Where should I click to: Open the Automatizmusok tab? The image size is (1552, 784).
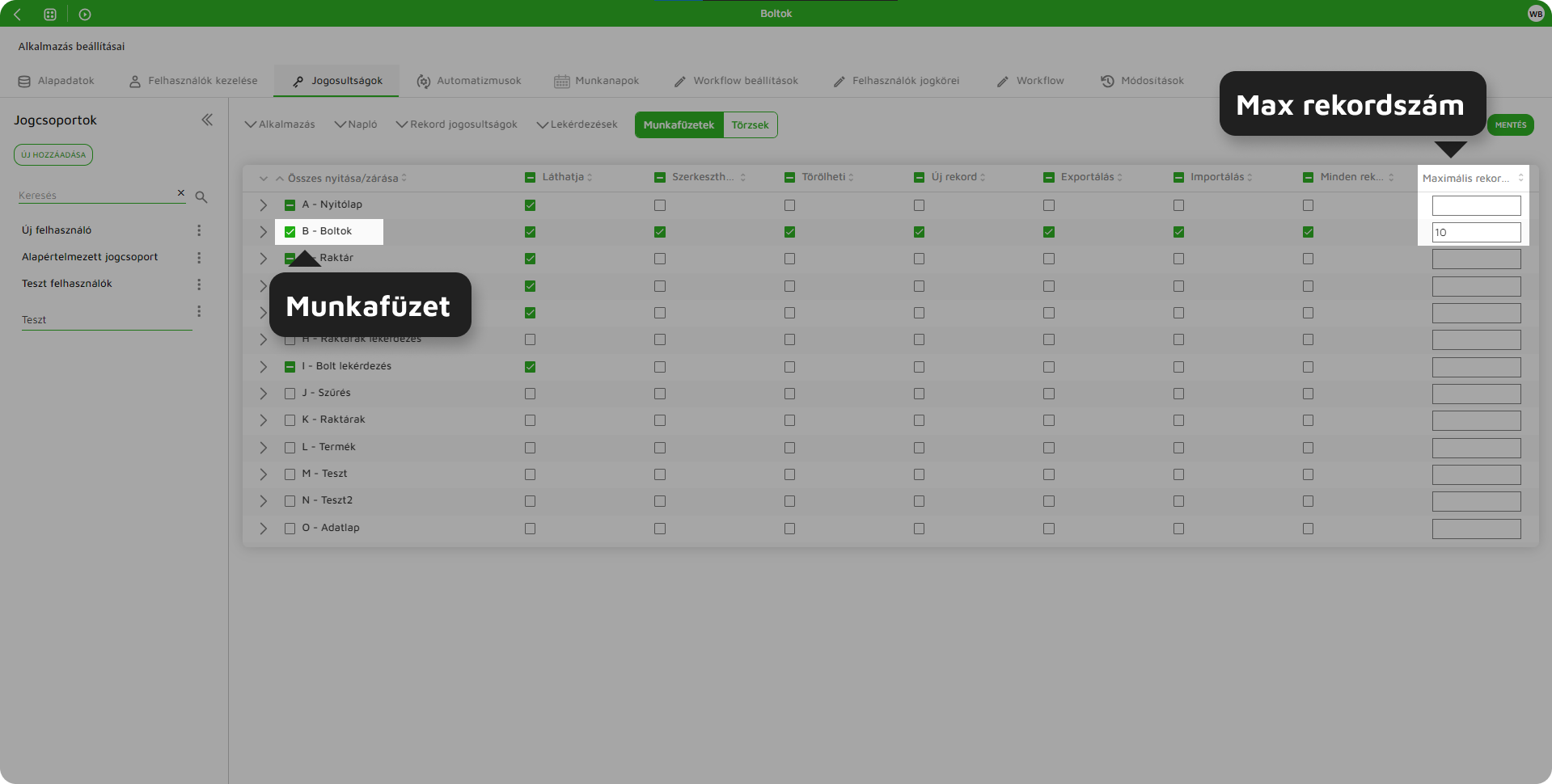(x=469, y=81)
